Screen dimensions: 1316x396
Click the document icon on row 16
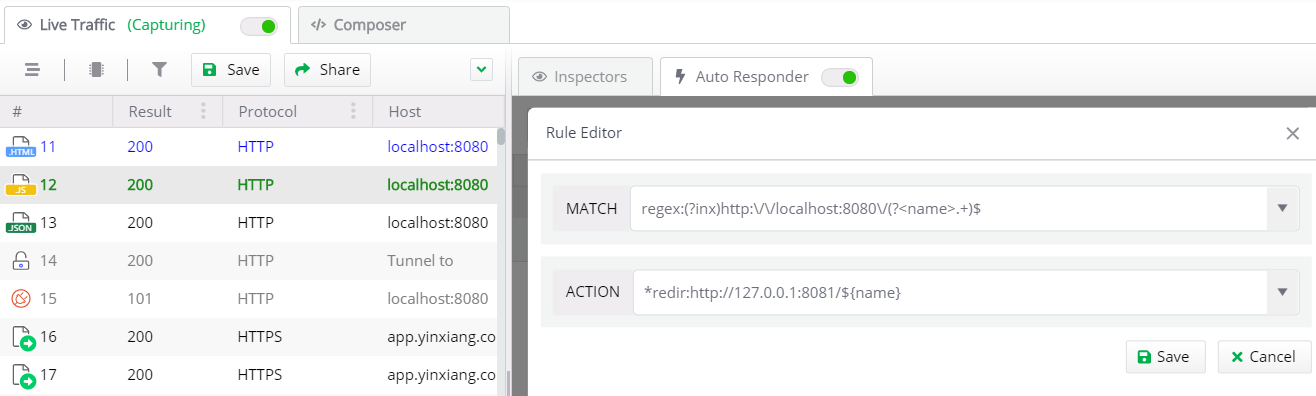[23, 338]
